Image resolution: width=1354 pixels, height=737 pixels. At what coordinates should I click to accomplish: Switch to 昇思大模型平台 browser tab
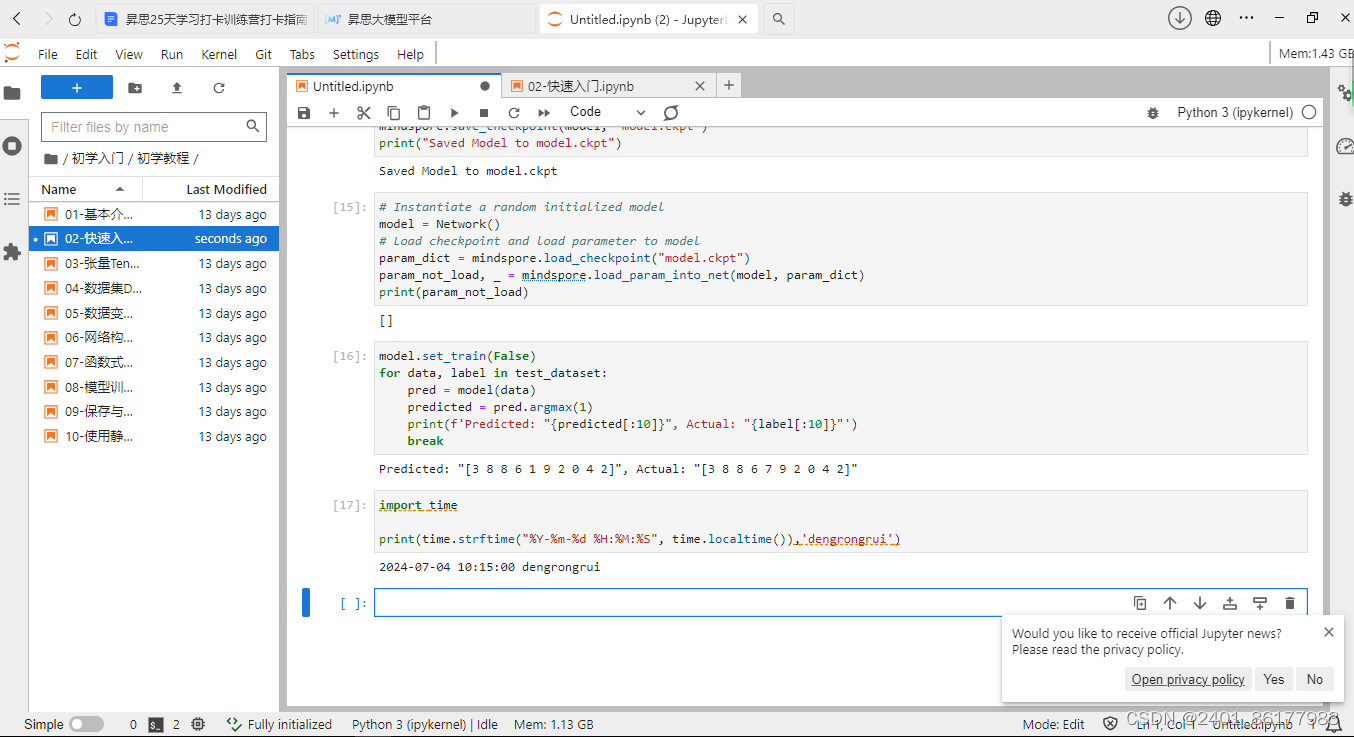[x=427, y=19]
